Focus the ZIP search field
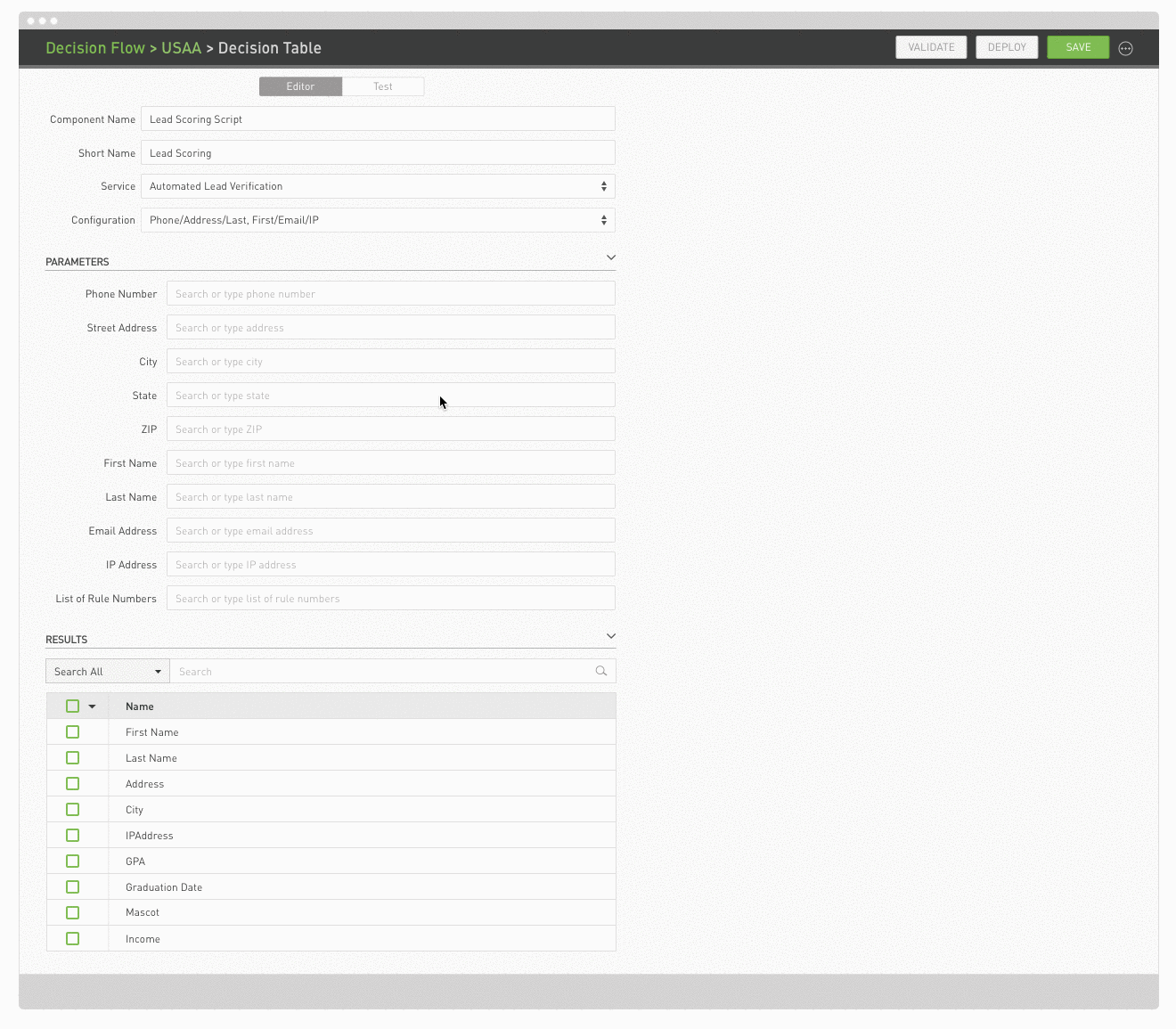1176x1029 pixels. click(390, 429)
